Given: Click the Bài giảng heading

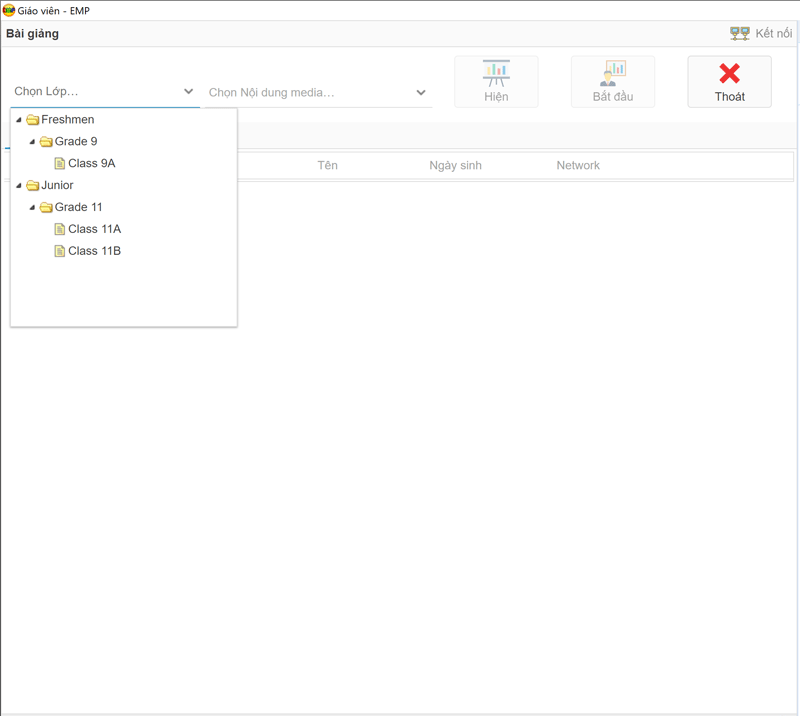Looking at the screenshot, I should (32, 34).
